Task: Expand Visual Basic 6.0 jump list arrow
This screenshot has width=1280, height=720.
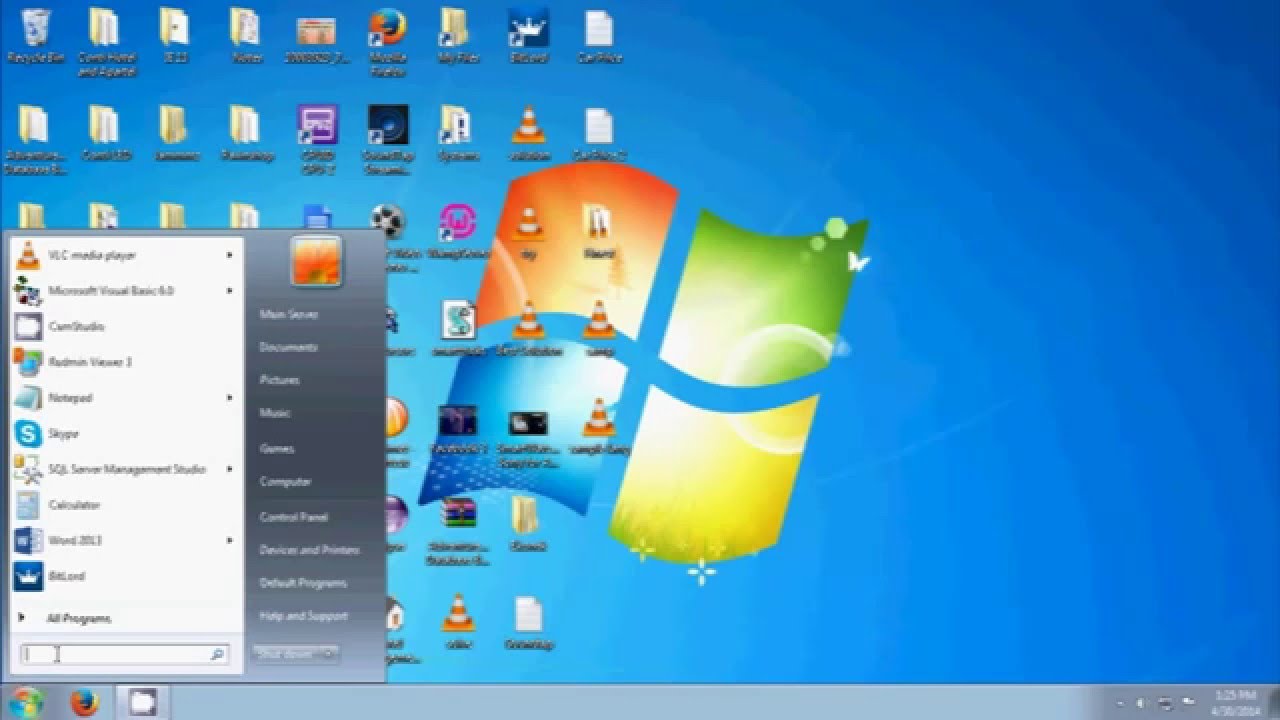Action: 229,291
